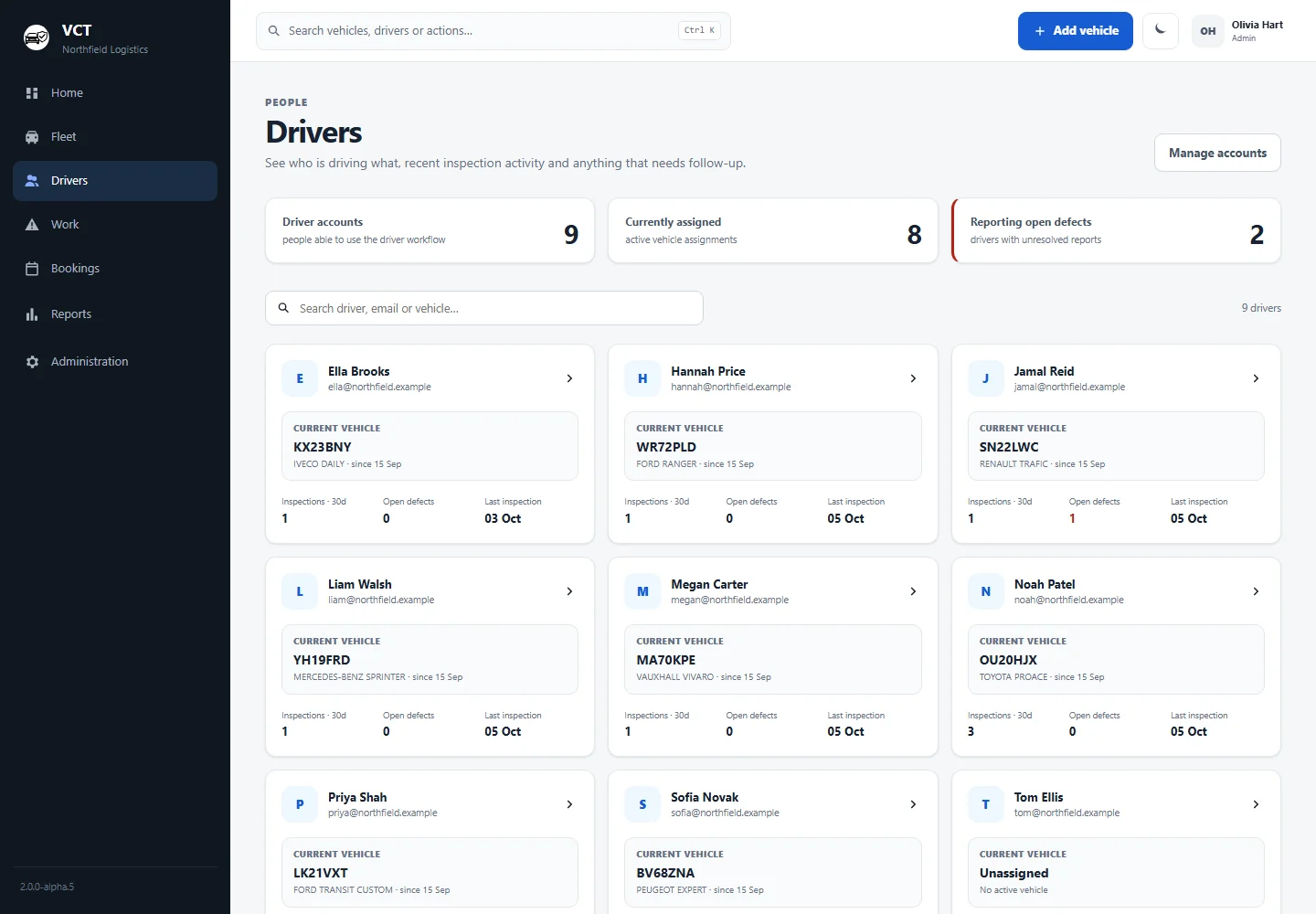Go to Home in sidebar menu
This screenshot has height=914, width=1316.
[x=115, y=93]
